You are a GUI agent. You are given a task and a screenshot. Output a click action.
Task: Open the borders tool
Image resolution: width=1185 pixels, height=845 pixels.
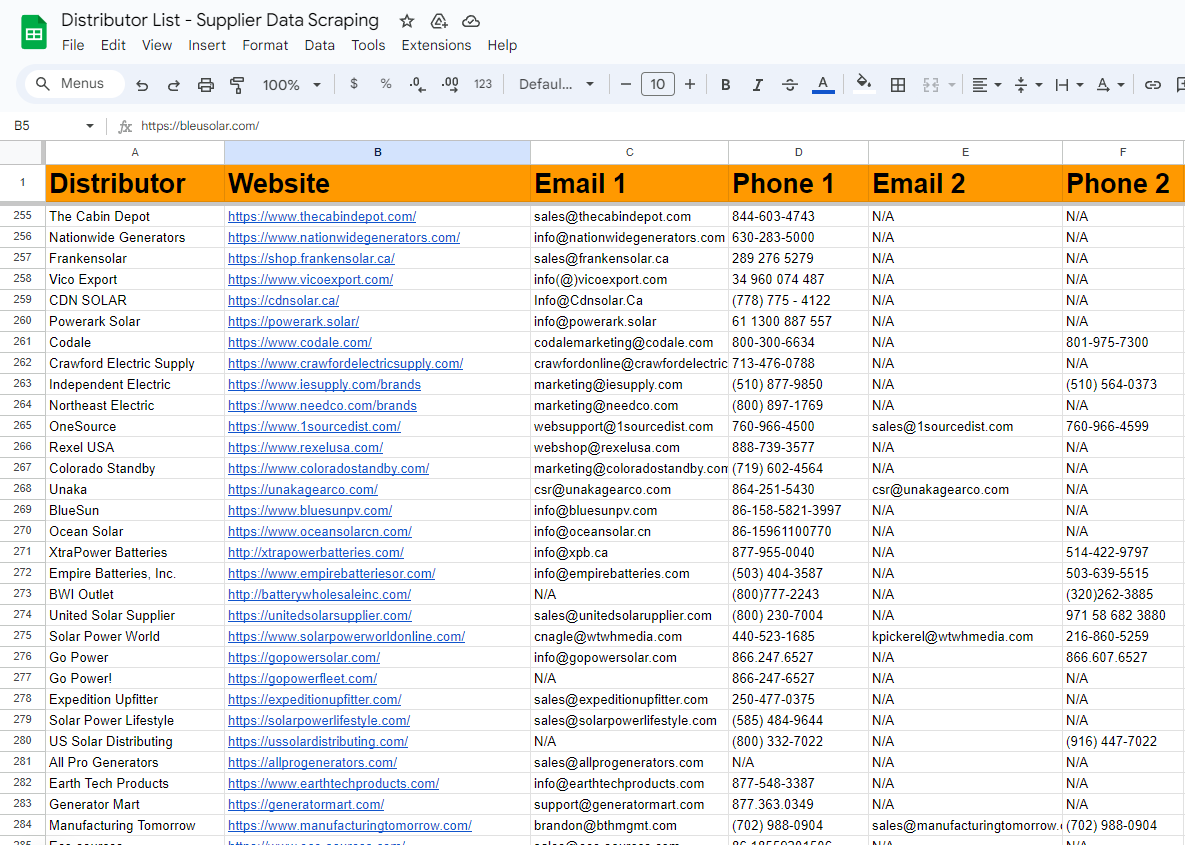click(x=898, y=85)
